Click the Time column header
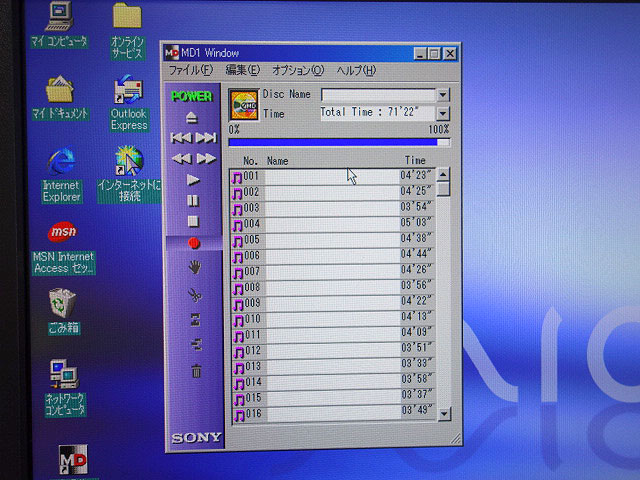The width and height of the screenshot is (640, 480). click(415, 160)
